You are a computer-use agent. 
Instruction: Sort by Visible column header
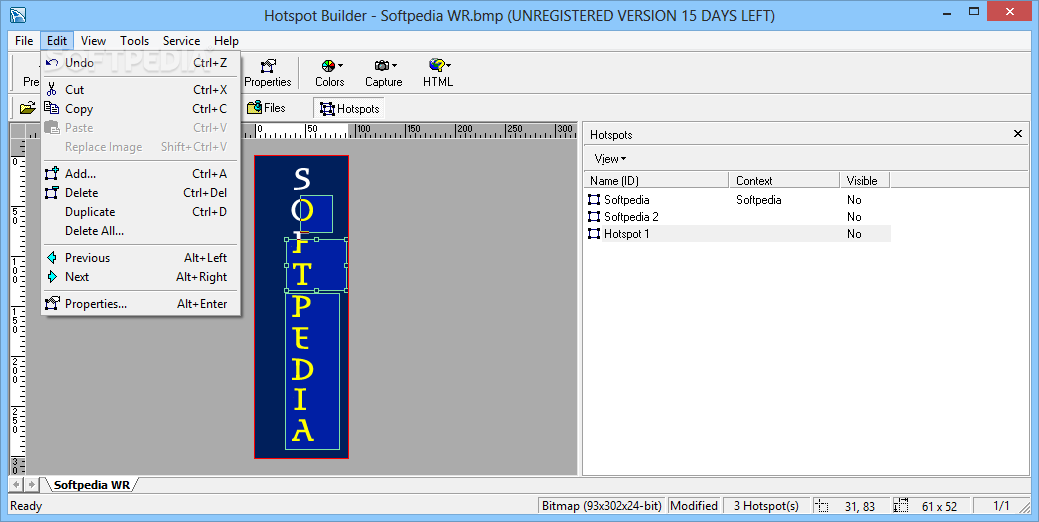(x=865, y=180)
